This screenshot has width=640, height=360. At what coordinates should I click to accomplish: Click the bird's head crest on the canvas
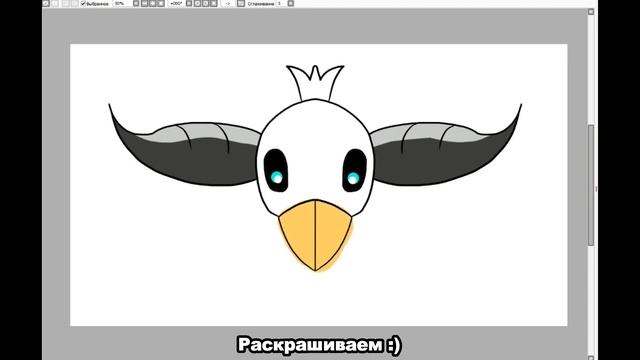tap(315, 83)
